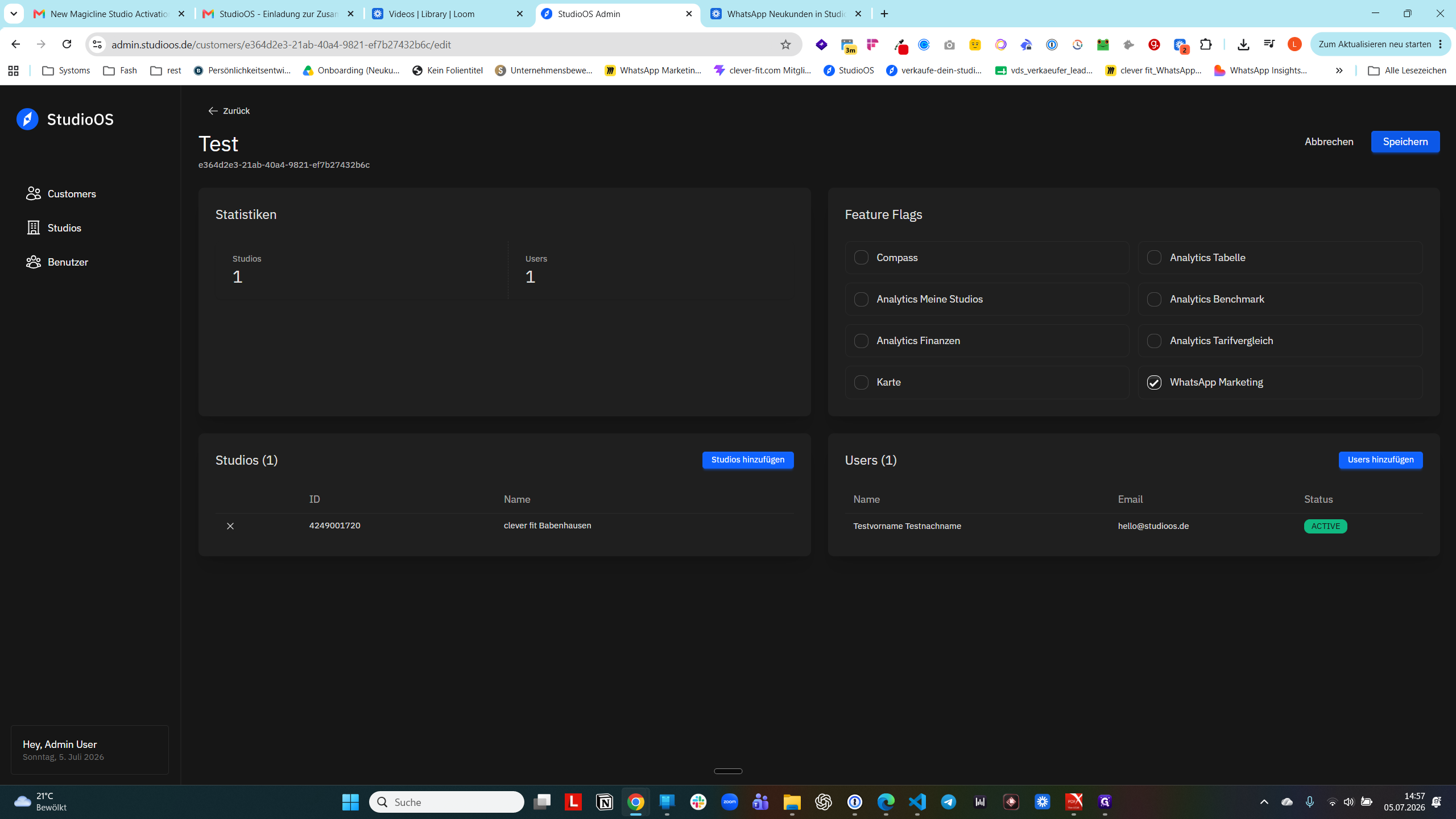Enable the Analytics Tabelle feature flag
The image size is (1456, 819).
1154,258
